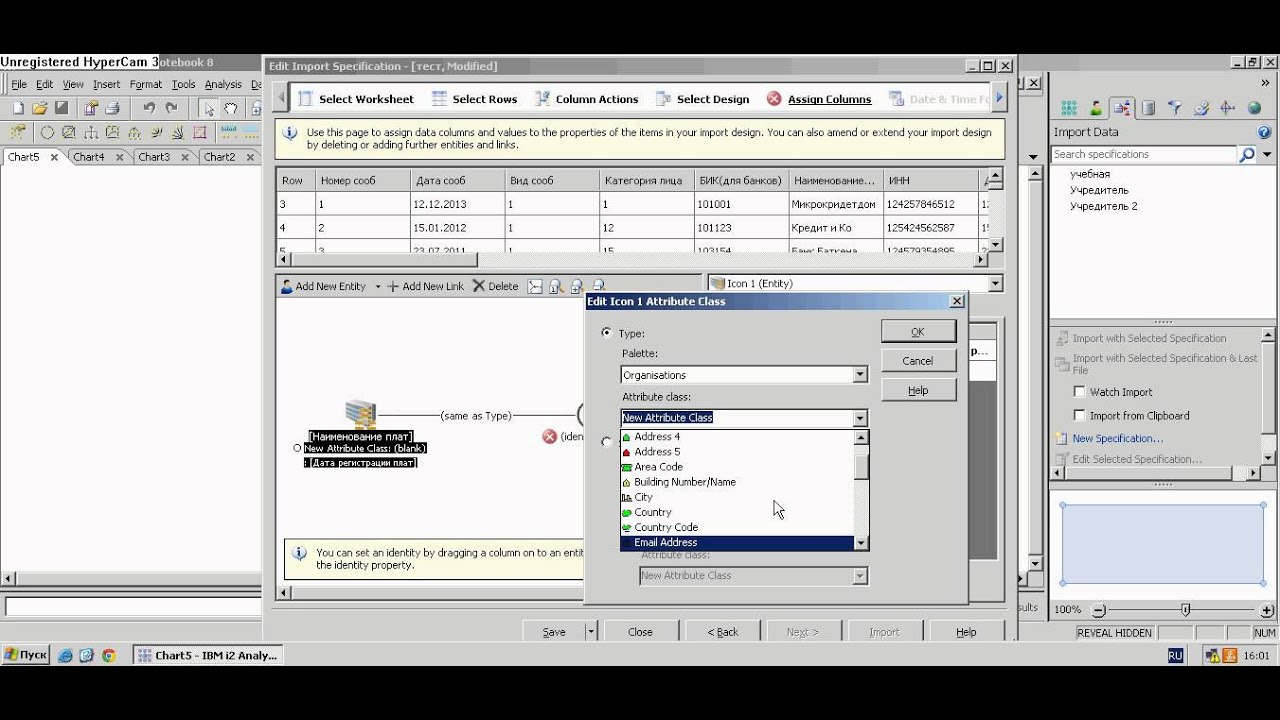Open the search specifications options arrow

pyautogui.click(x=1267, y=154)
